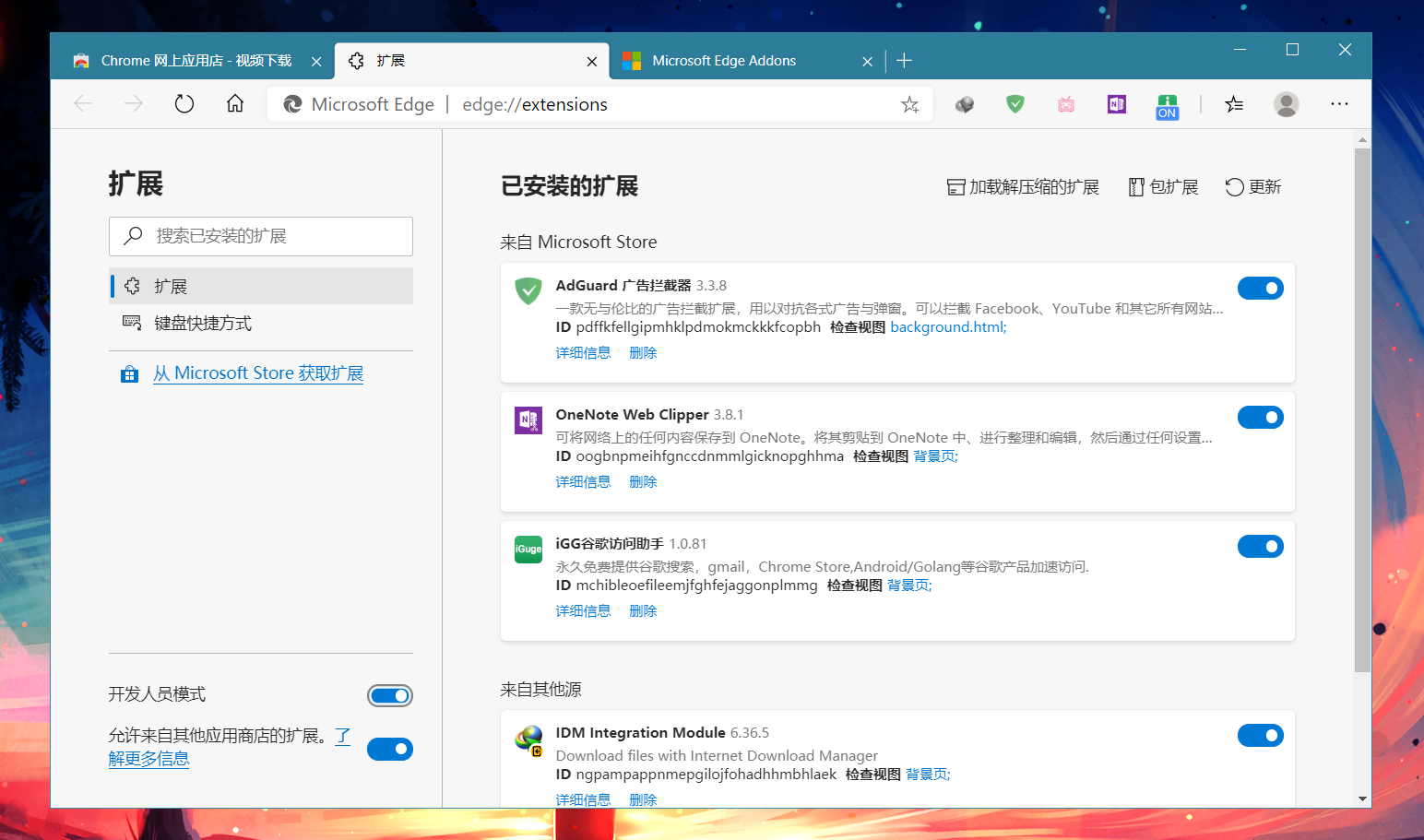Click 删除 for AdGuard
Image resolution: width=1424 pixels, height=840 pixels.
coord(643,353)
